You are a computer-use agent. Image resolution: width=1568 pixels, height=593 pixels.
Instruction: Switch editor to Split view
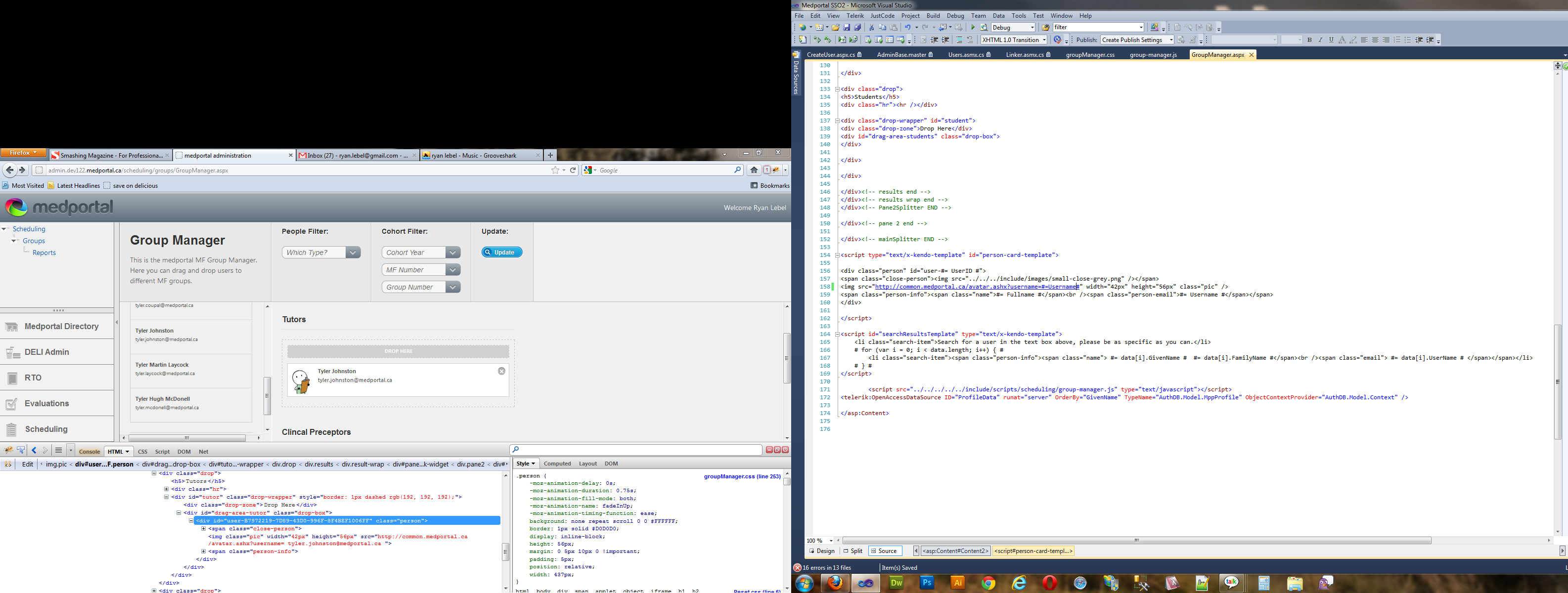853,551
